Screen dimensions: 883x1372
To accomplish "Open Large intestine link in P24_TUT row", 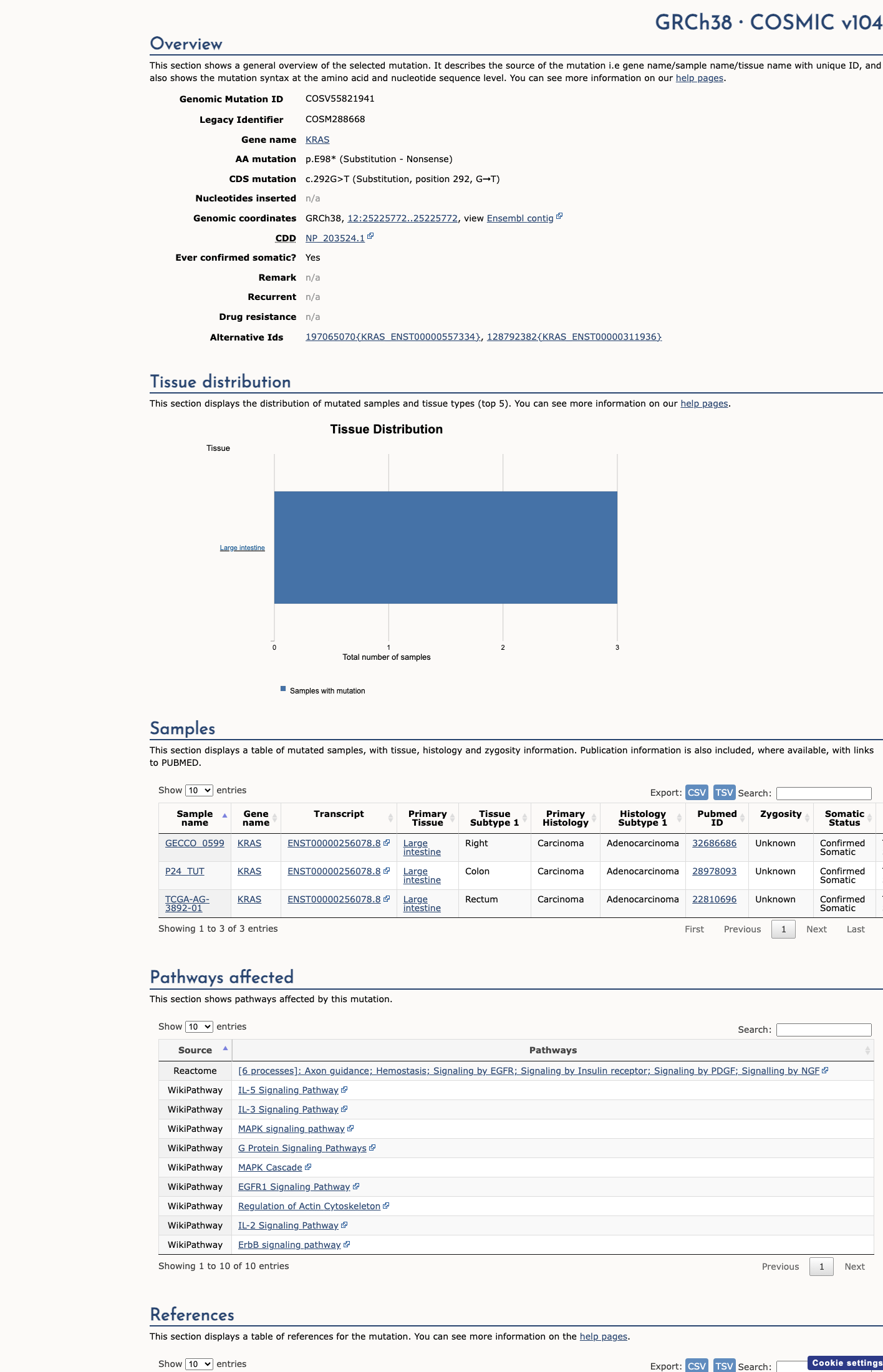I will pos(422,876).
